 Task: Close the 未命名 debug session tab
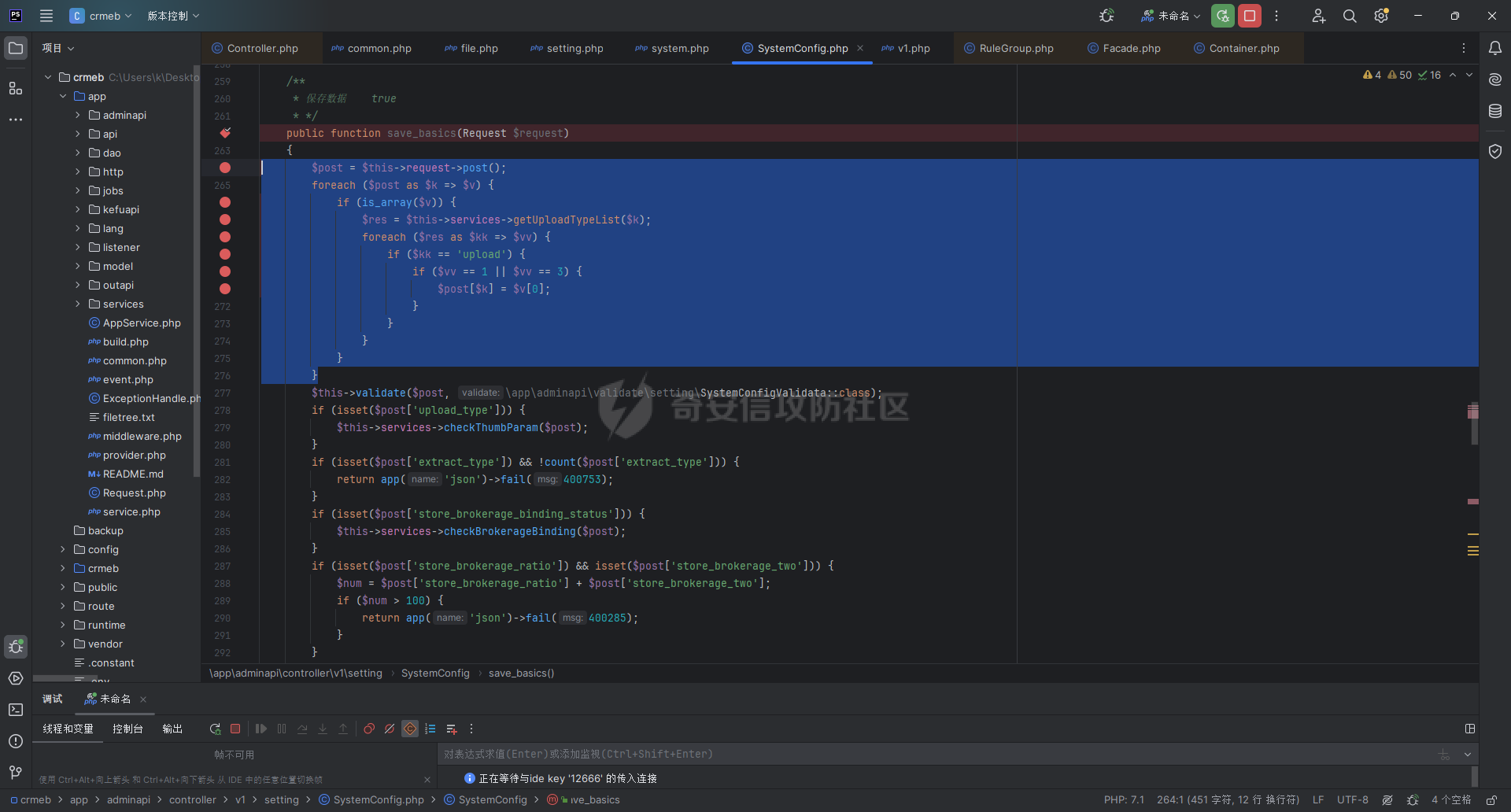[143, 699]
